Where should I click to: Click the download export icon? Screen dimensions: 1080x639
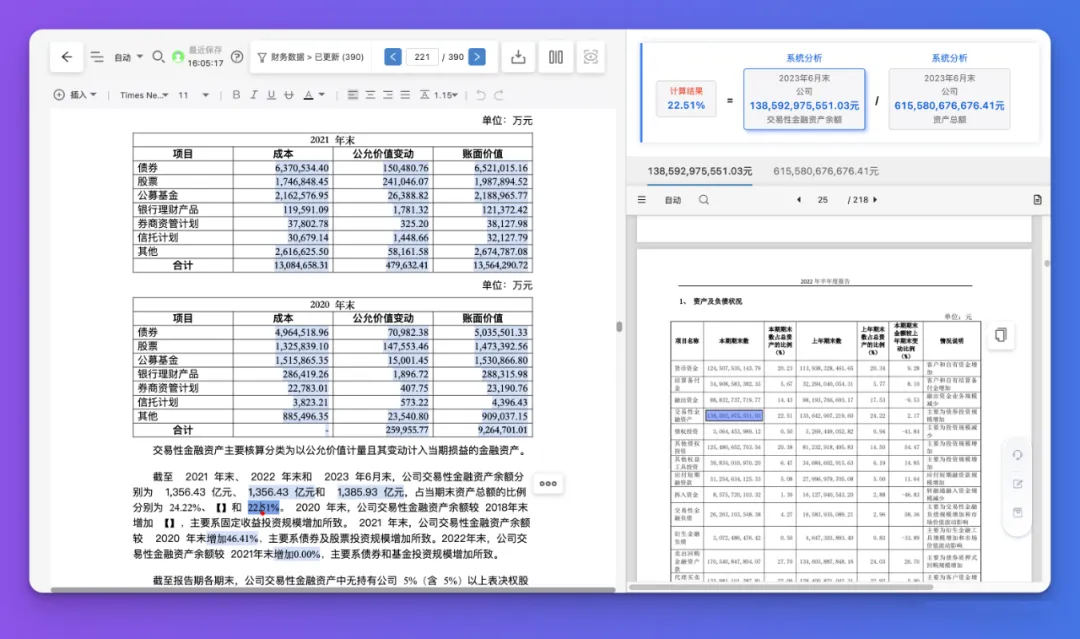(x=519, y=57)
